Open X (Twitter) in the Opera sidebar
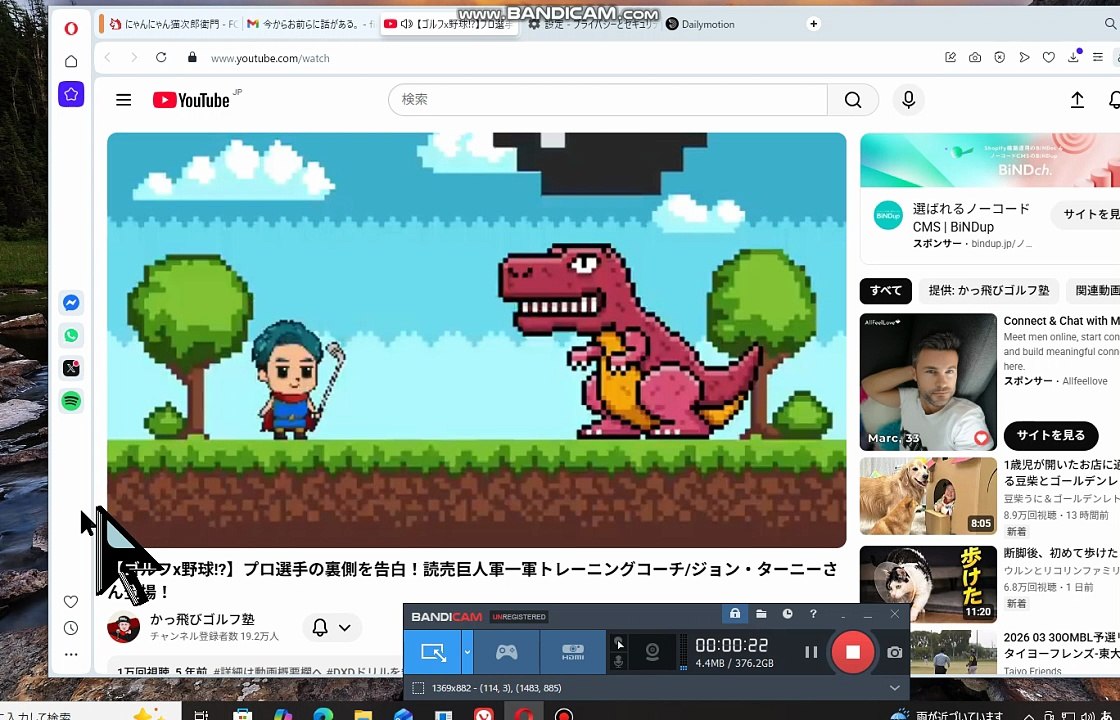The width and height of the screenshot is (1120, 720). 71,368
